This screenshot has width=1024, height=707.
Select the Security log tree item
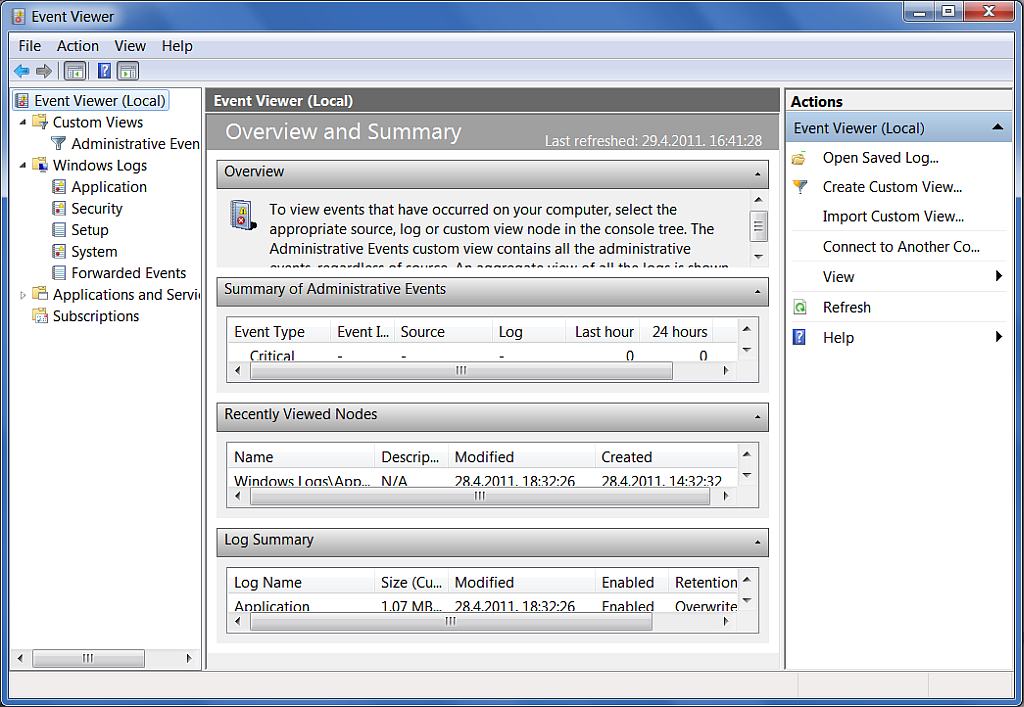click(x=97, y=208)
